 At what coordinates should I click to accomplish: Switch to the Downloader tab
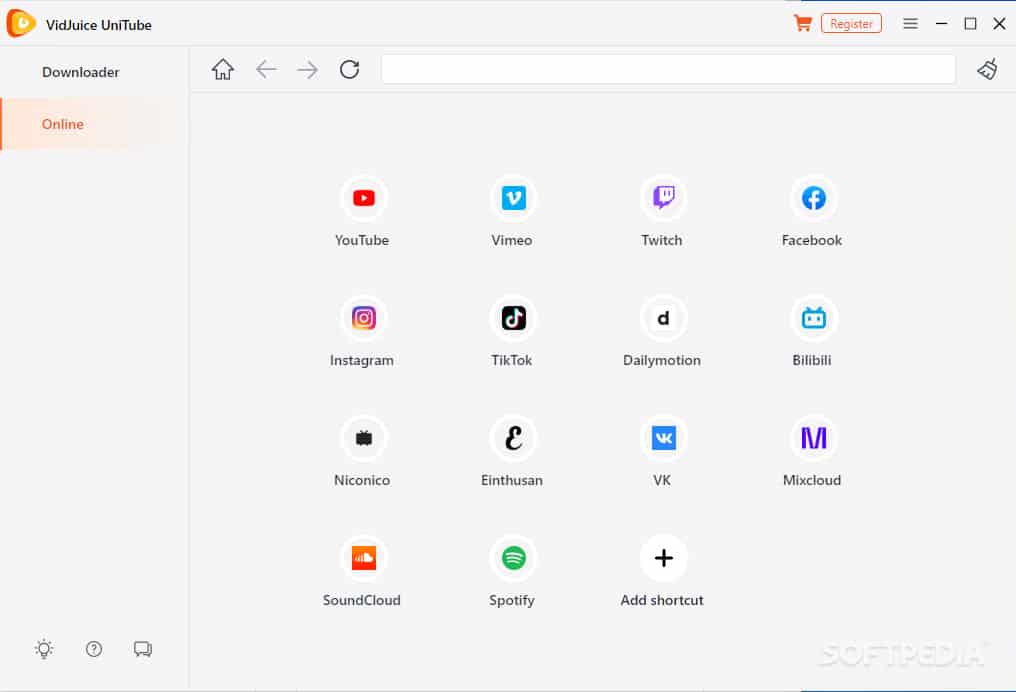tap(81, 72)
